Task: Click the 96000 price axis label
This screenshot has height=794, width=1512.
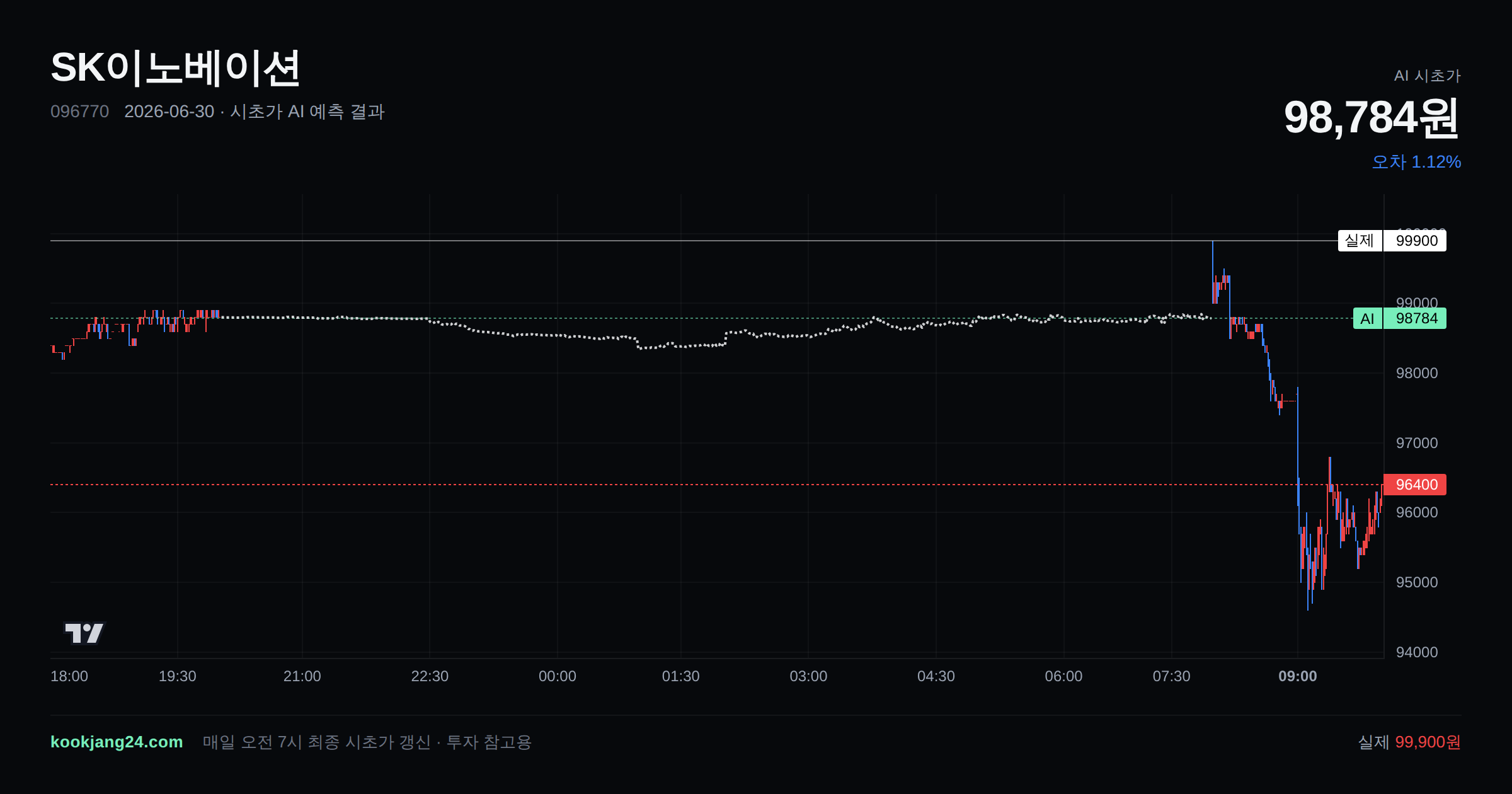Action: (1417, 512)
